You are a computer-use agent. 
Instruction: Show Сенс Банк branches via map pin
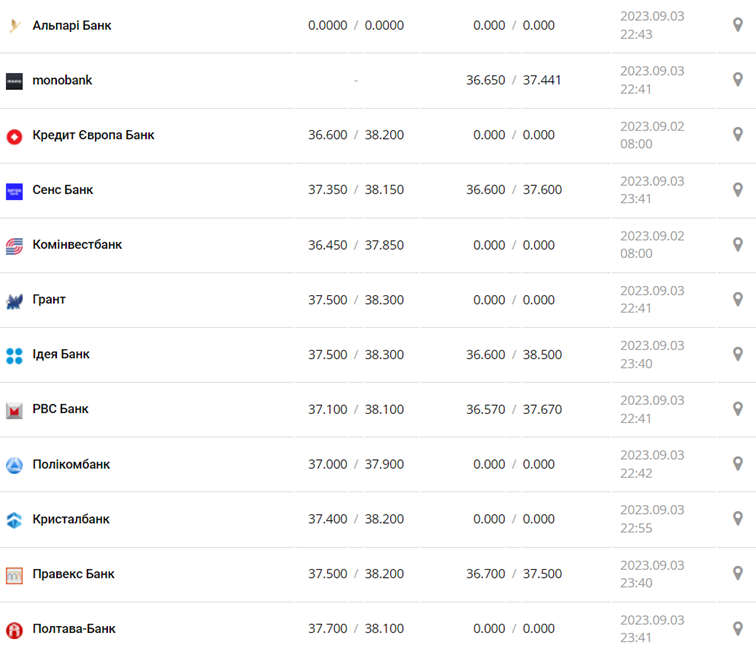738,190
